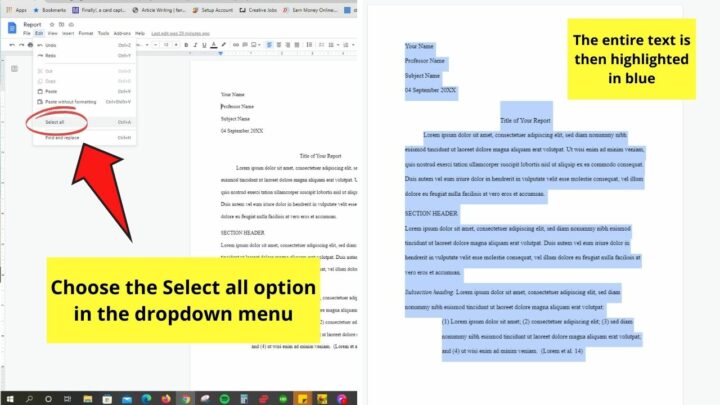720x405 pixels.
Task: Click the Redo arrow in toolbar
Action: point(21,45)
